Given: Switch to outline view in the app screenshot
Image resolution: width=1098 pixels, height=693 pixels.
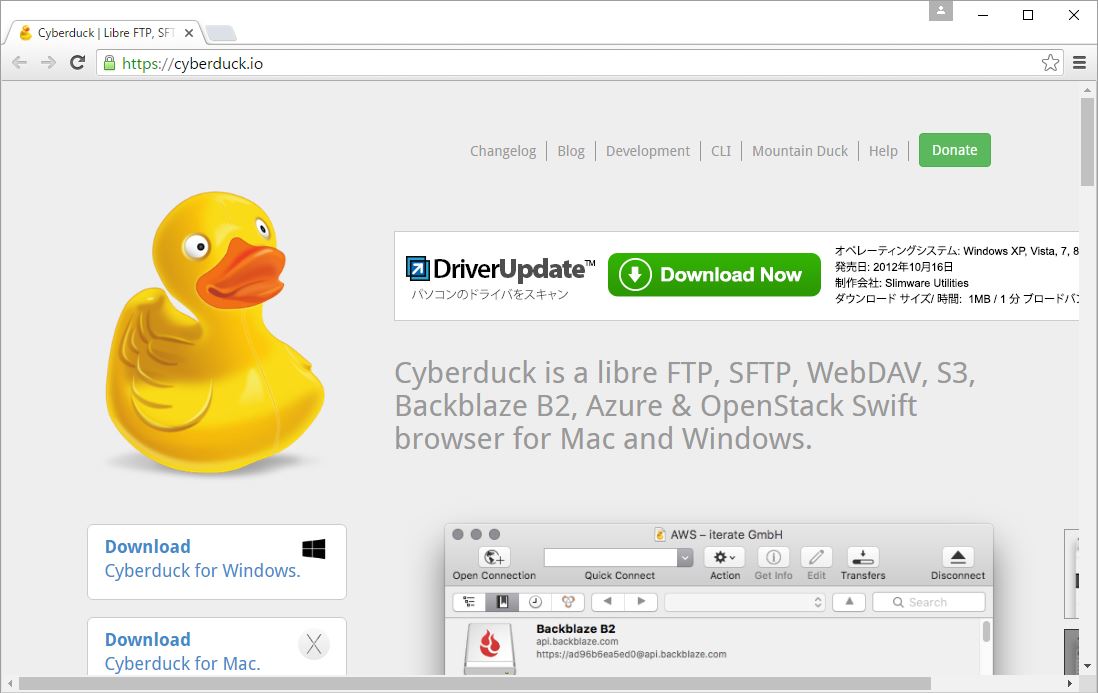Looking at the screenshot, I should point(469,602).
